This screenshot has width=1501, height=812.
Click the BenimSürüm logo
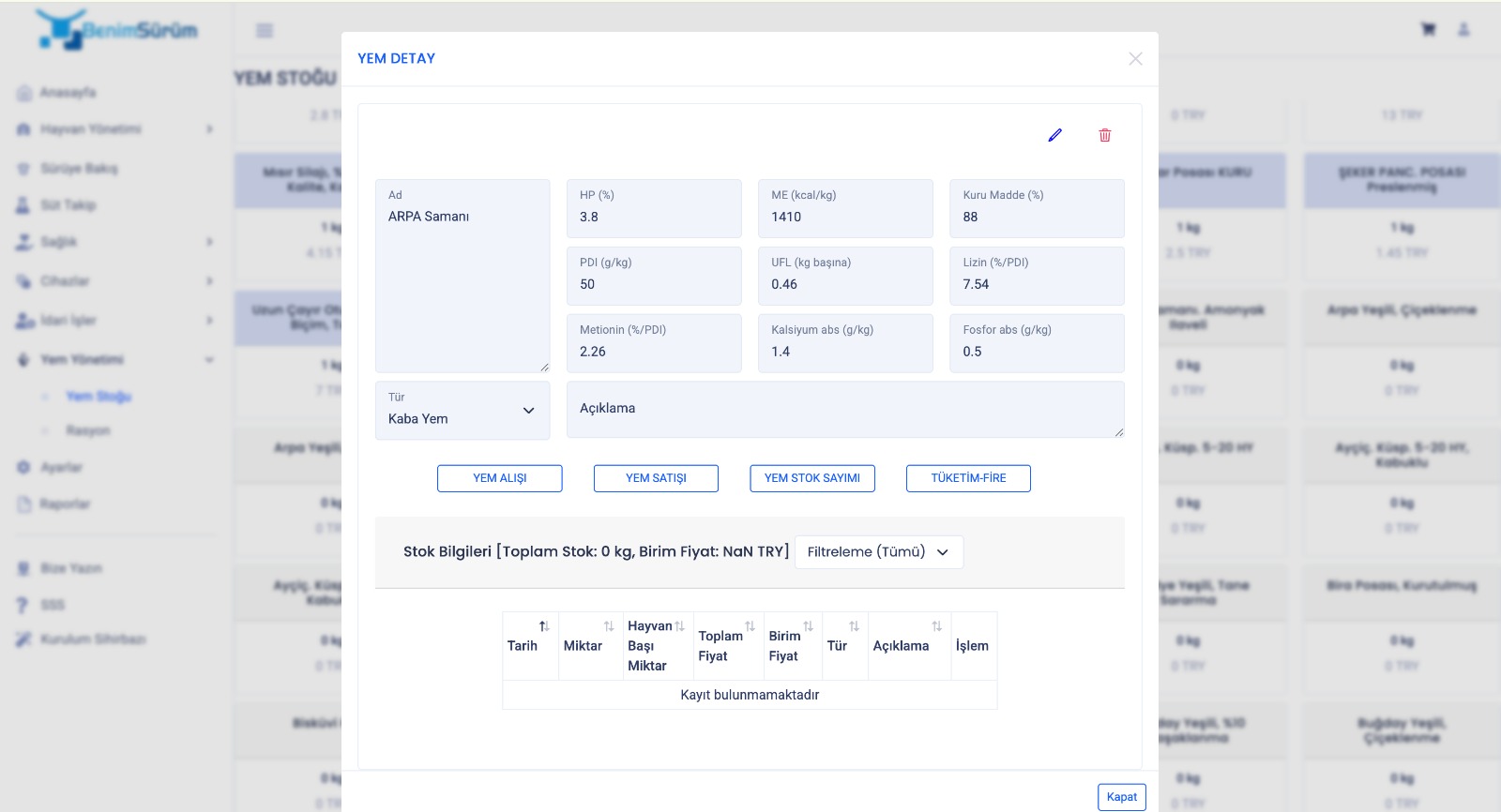pyautogui.click(x=117, y=30)
